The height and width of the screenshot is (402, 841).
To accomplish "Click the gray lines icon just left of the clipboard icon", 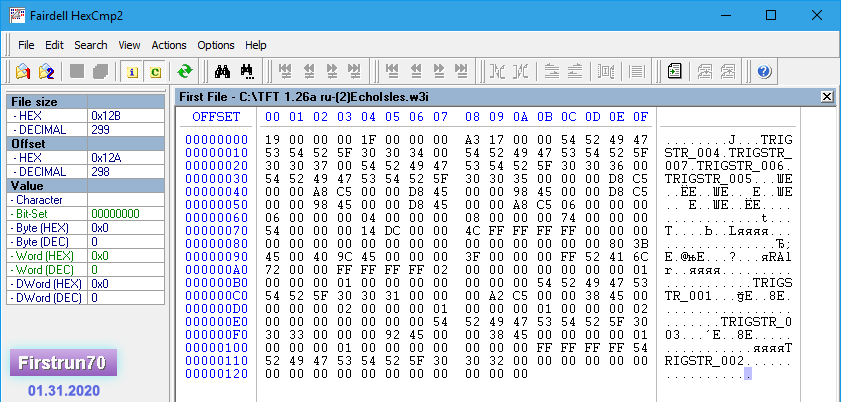I will pos(637,71).
